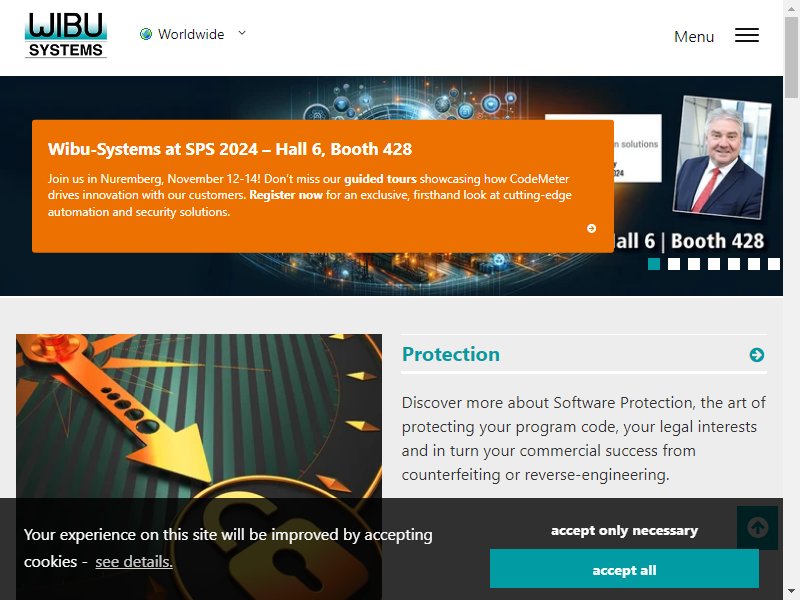
Task: Click the portrait photo in the banner
Action: click(721, 157)
